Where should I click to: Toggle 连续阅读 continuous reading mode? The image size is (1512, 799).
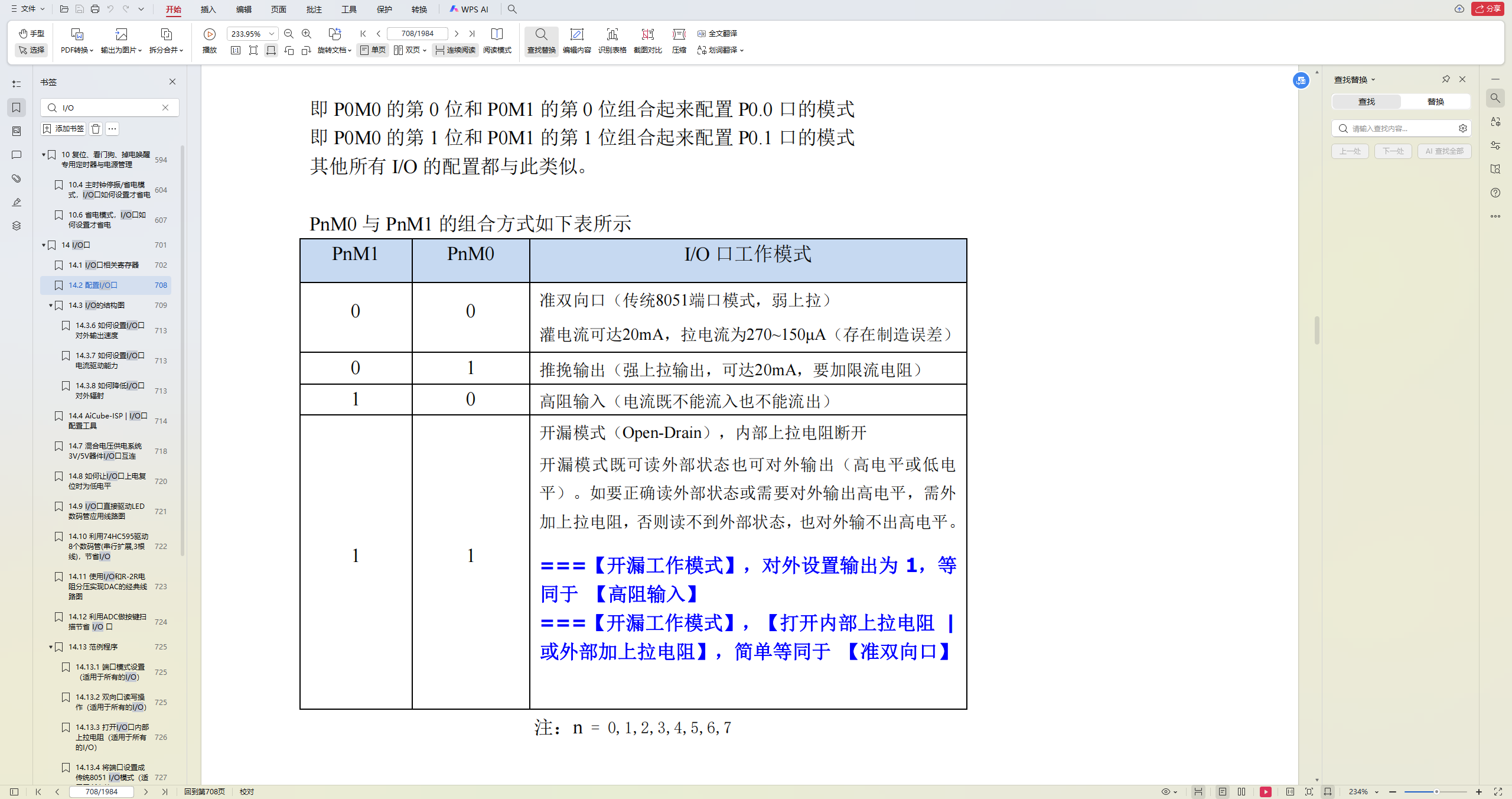click(x=455, y=50)
